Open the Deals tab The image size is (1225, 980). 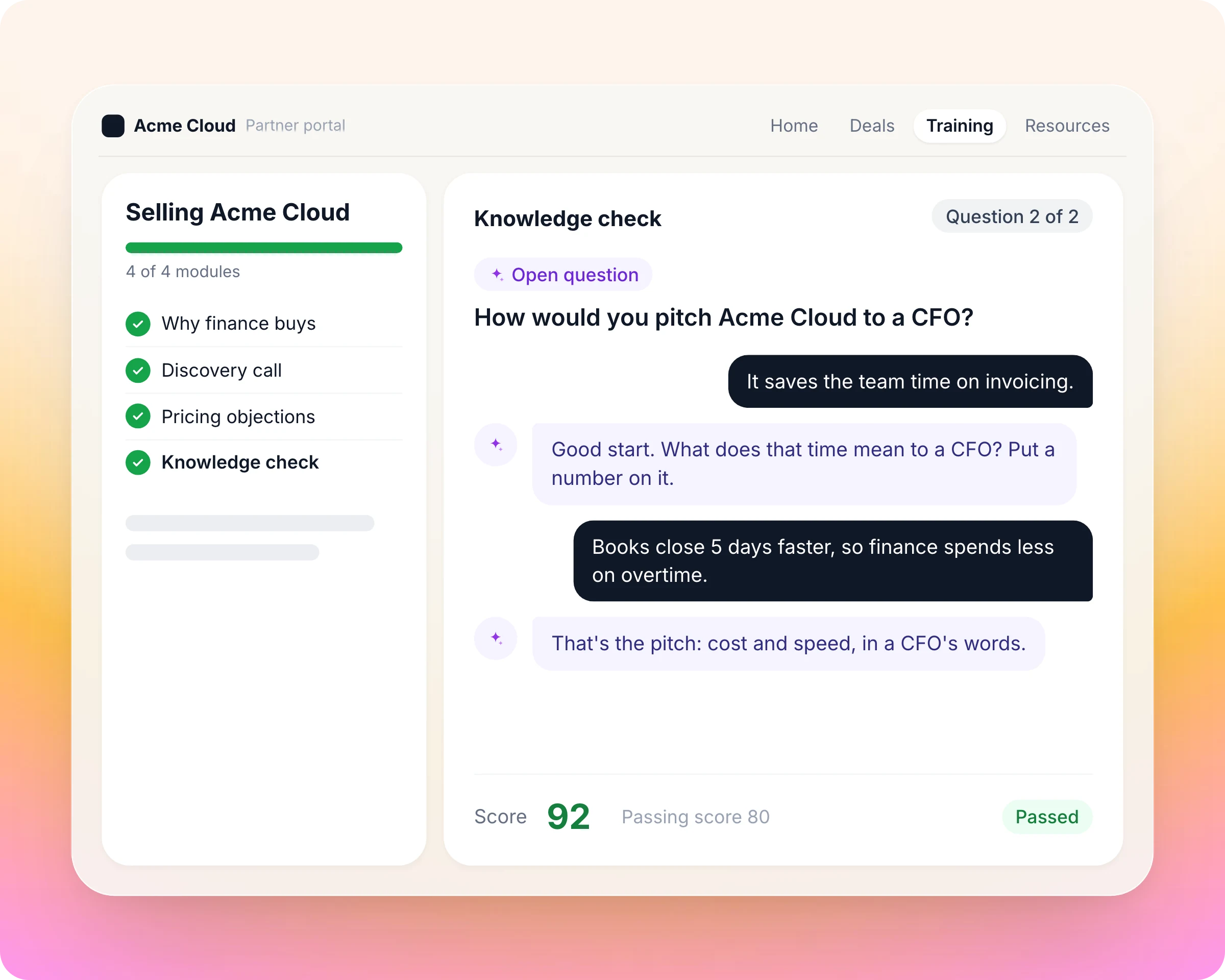pos(872,126)
